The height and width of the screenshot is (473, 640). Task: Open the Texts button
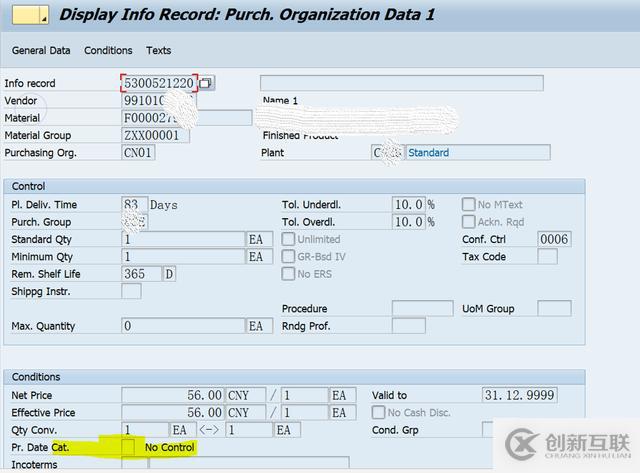[x=158, y=51]
